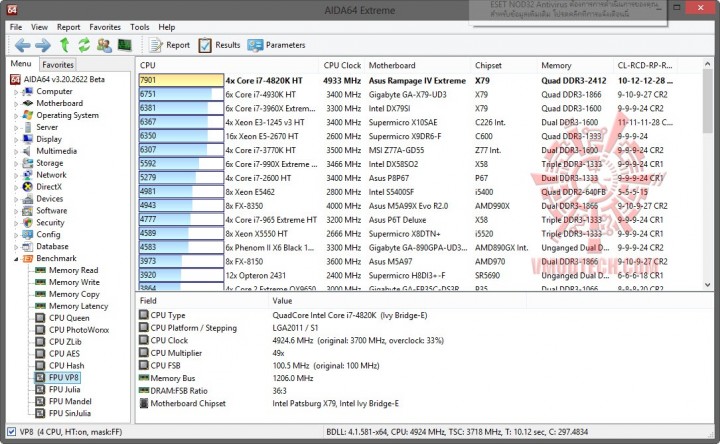Screen dimensions: 720x444
Task: Expand the Operating System tree node
Action: (16, 116)
